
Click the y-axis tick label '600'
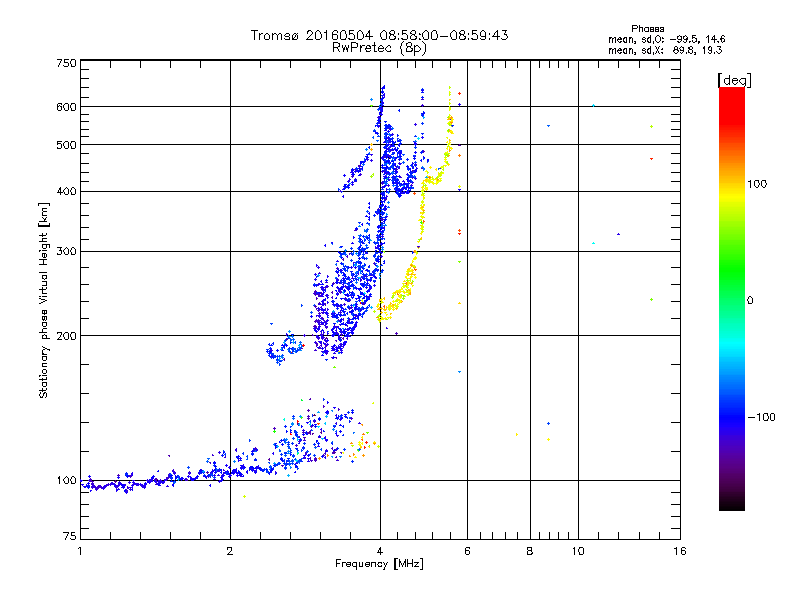67,107
